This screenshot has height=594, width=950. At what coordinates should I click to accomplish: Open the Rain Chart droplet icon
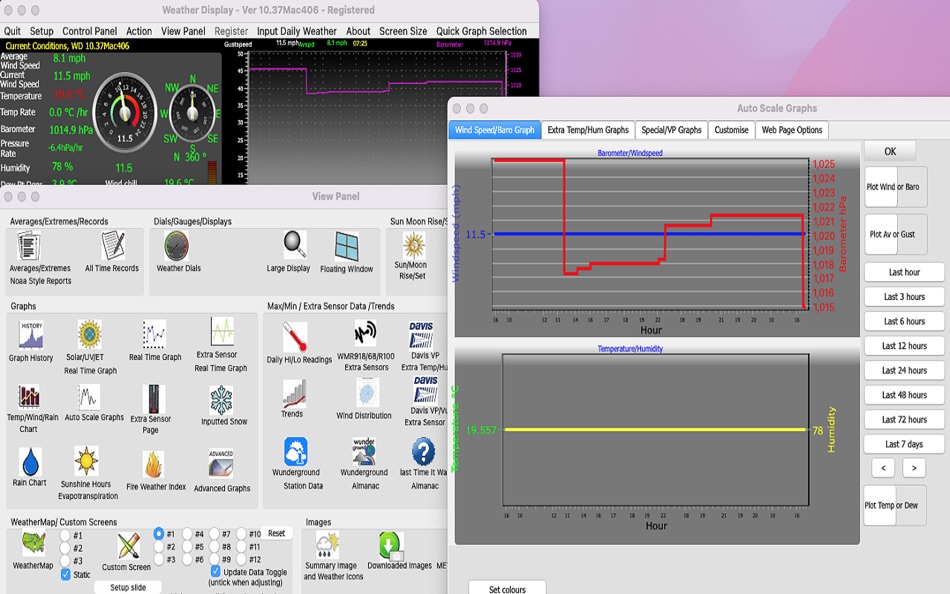coord(30,462)
